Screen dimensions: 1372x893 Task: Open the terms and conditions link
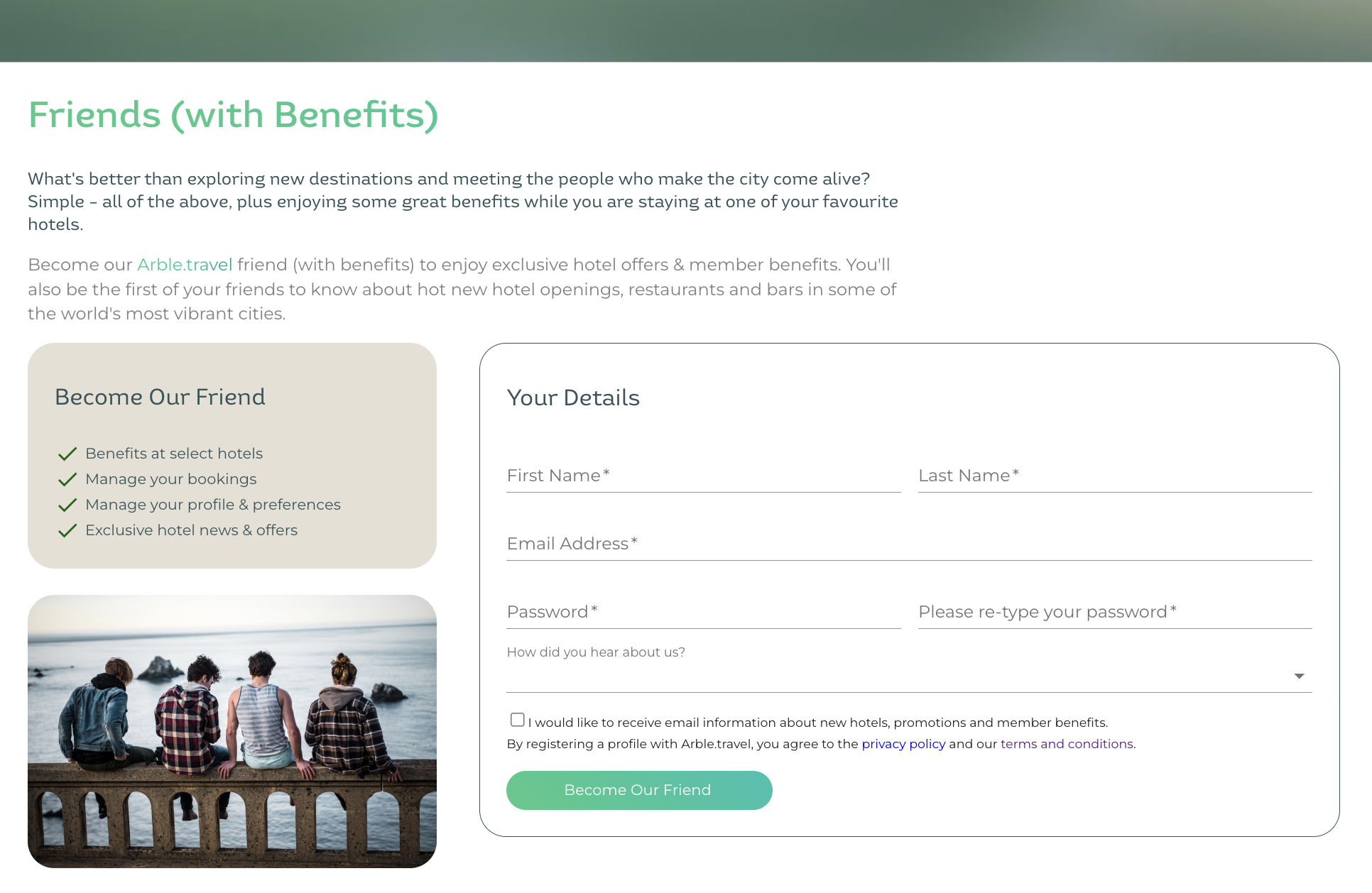(1067, 744)
